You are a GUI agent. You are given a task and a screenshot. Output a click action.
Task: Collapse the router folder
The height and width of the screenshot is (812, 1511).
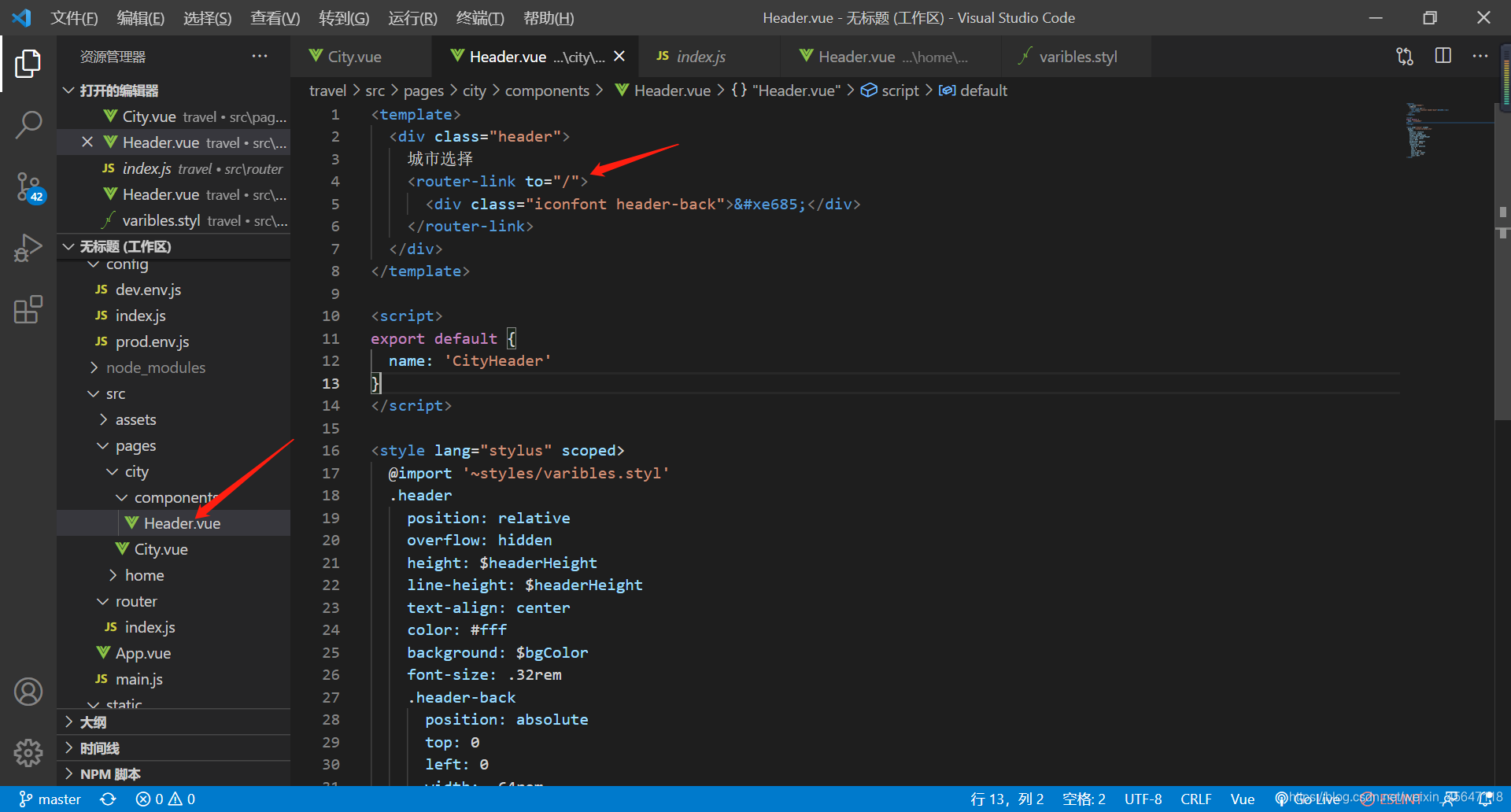[174, 601]
